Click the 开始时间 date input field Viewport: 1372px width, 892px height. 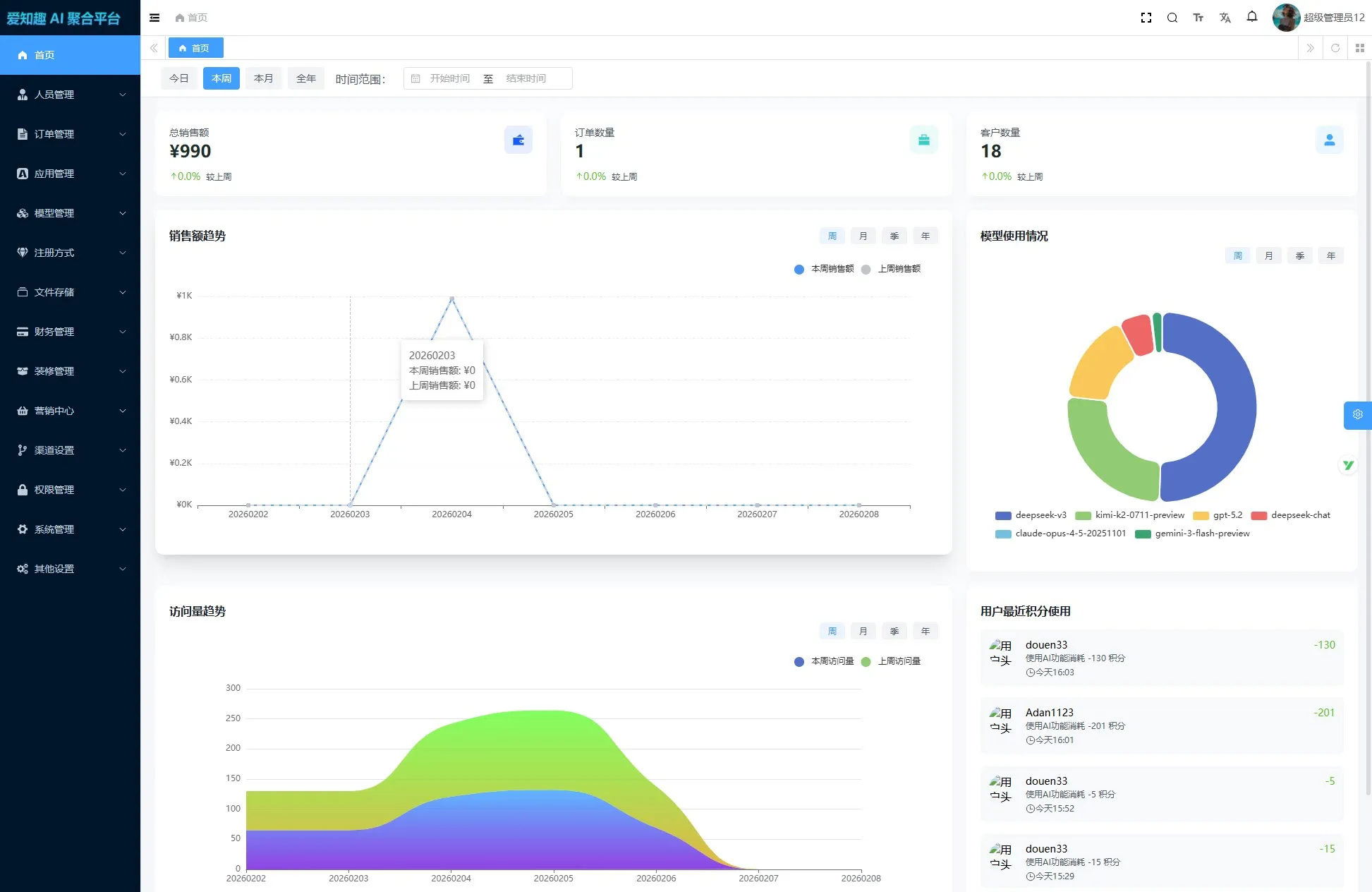click(x=449, y=78)
